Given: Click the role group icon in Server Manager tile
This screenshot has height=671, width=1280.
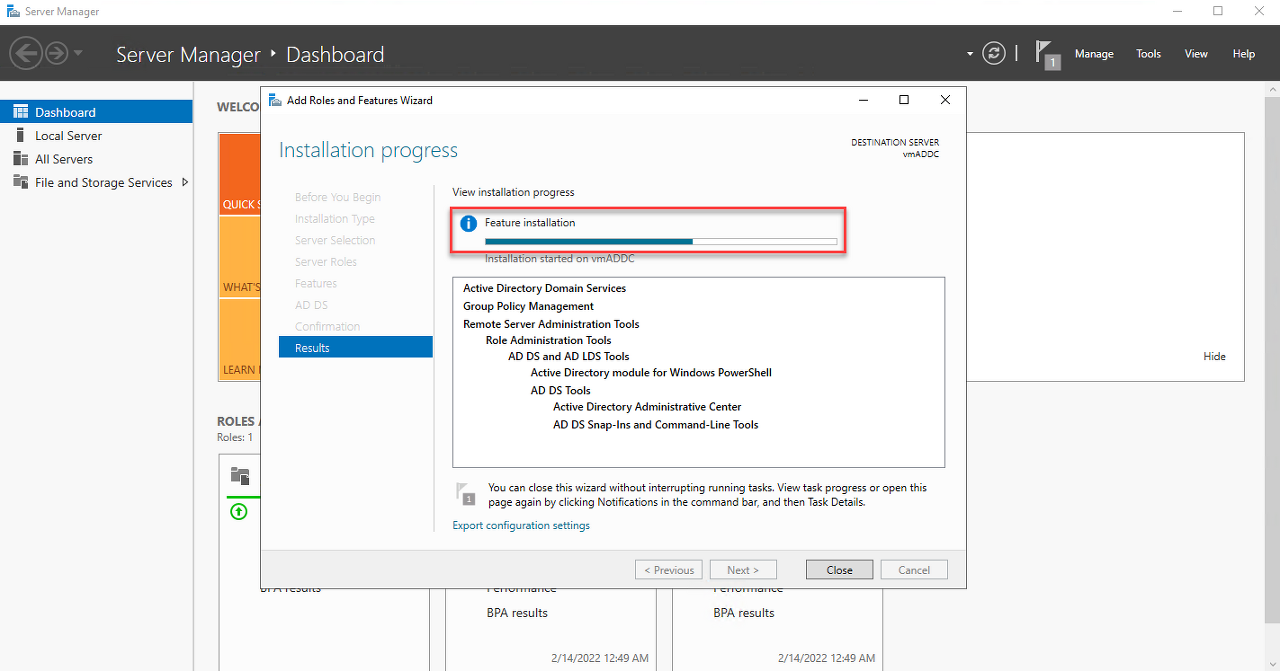Looking at the screenshot, I should point(239,476).
